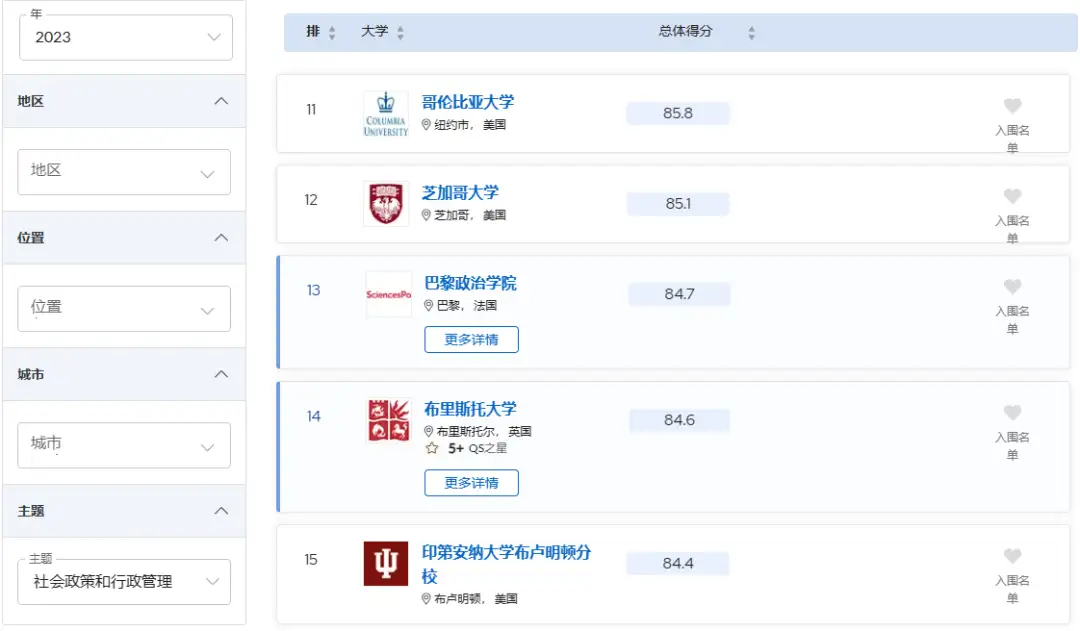Click the 84.6 score cell
1080x631 pixels.
(x=679, y=420)
